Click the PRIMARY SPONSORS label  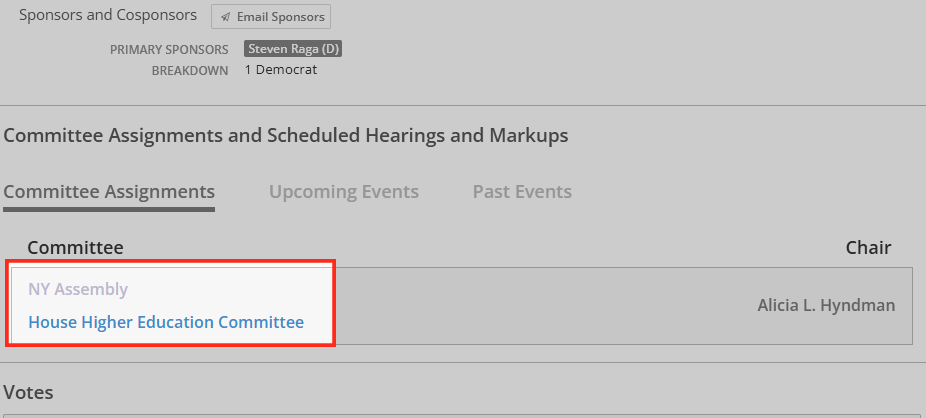pyautogui.click(x=169, y=50)
